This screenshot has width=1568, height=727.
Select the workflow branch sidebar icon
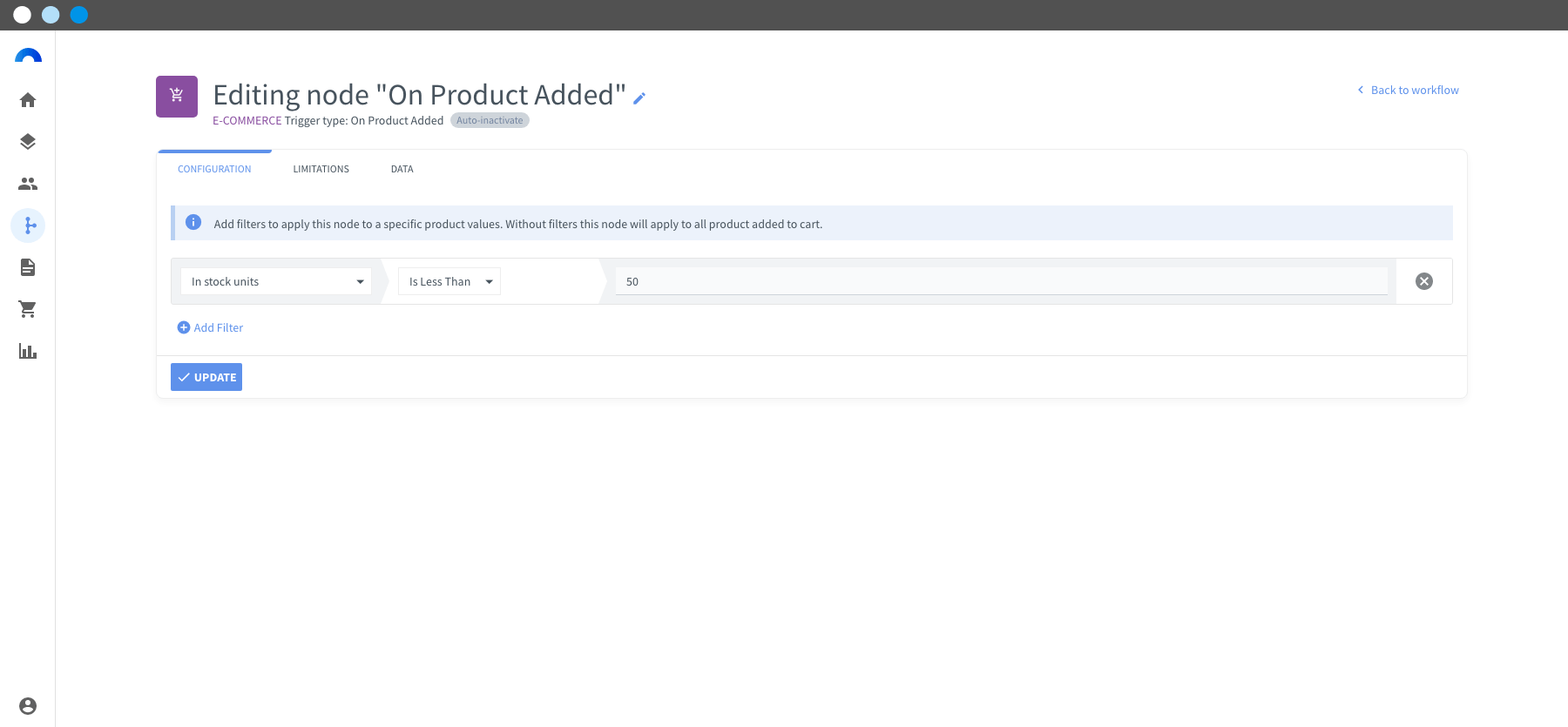pyautogui.click(x=28, y=226)
